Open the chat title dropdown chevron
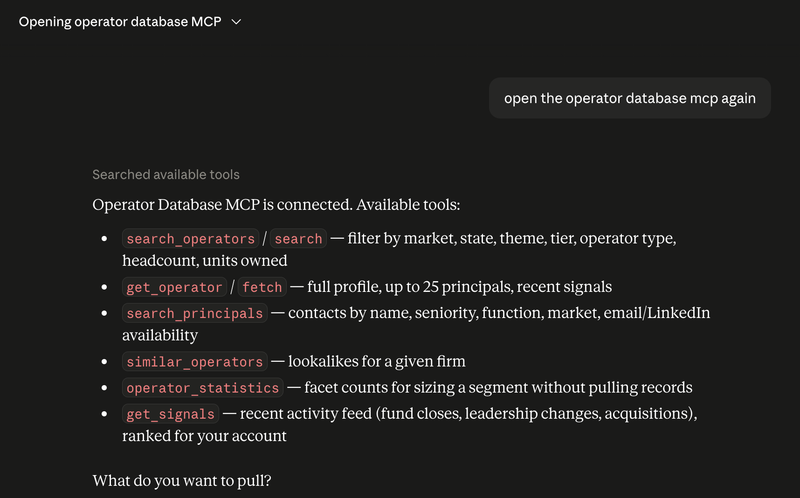The width and height of the screenshot is (800, 498). point(236,22)
